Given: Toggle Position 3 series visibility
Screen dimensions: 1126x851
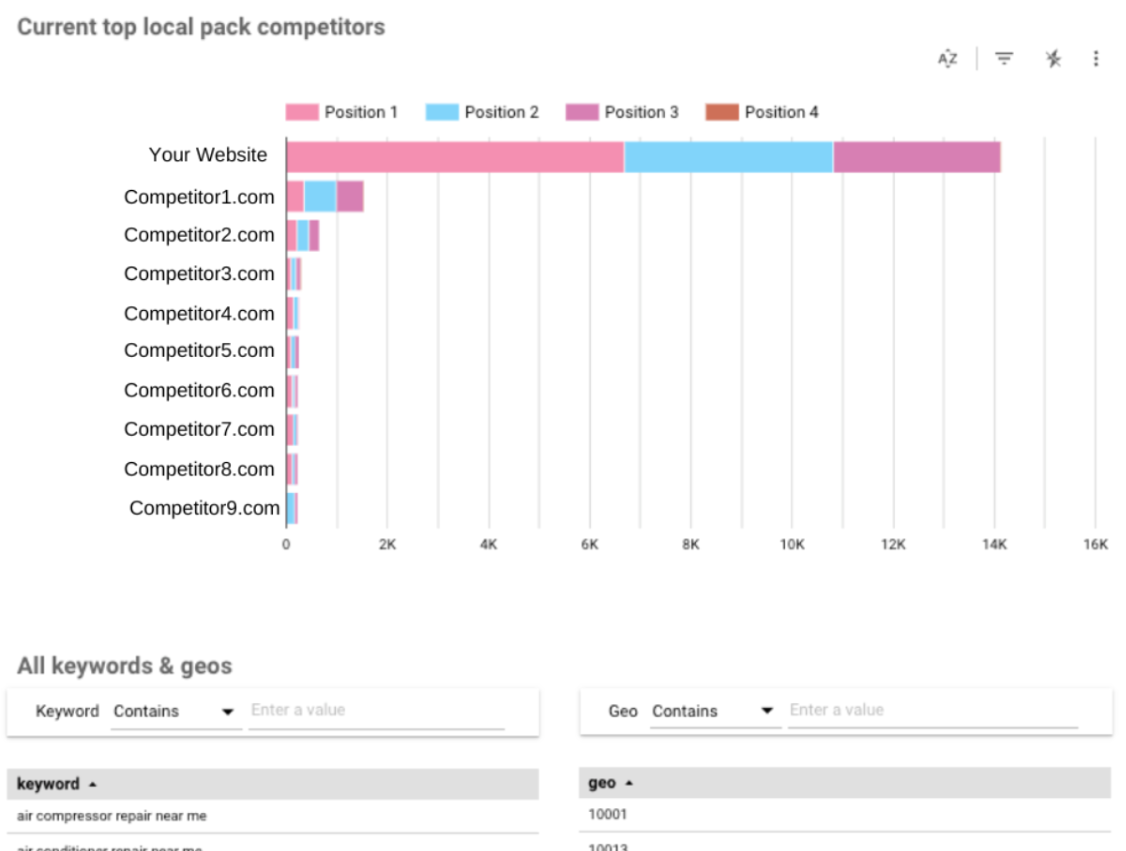Looking at the screenshot, I should tap(640, 112).
